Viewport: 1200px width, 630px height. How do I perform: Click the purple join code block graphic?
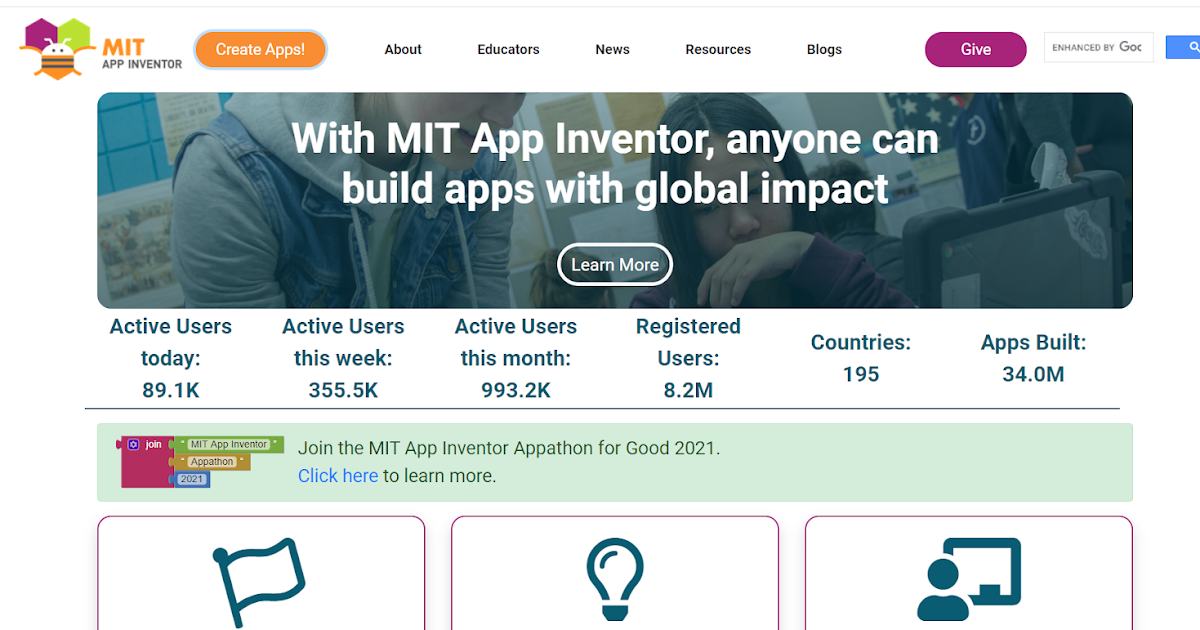click(x=146, y=460)
